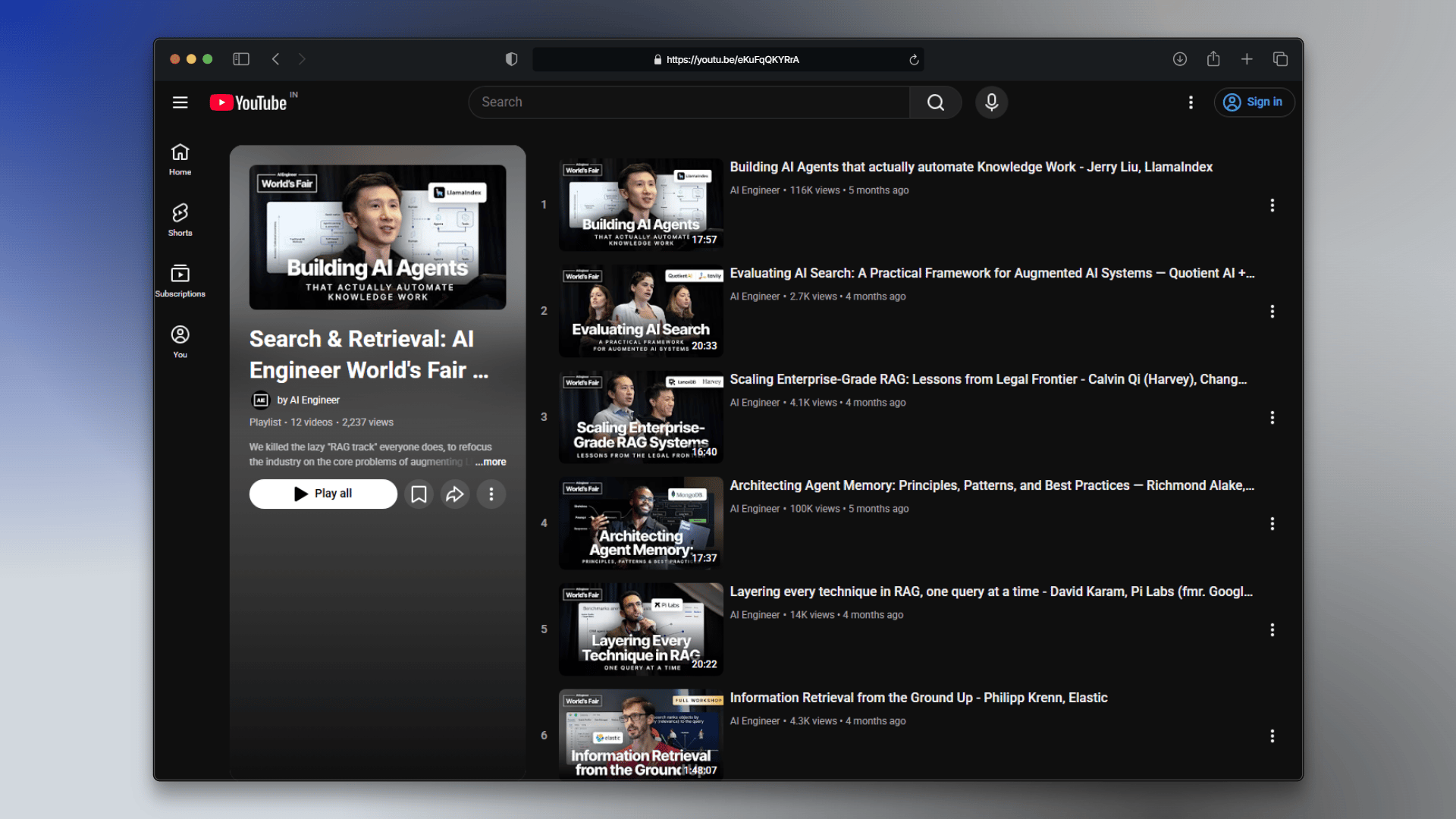Screen dimensions: 1456x819
Task: Open Building AI Agents video title
Action: tap(971, 167)
